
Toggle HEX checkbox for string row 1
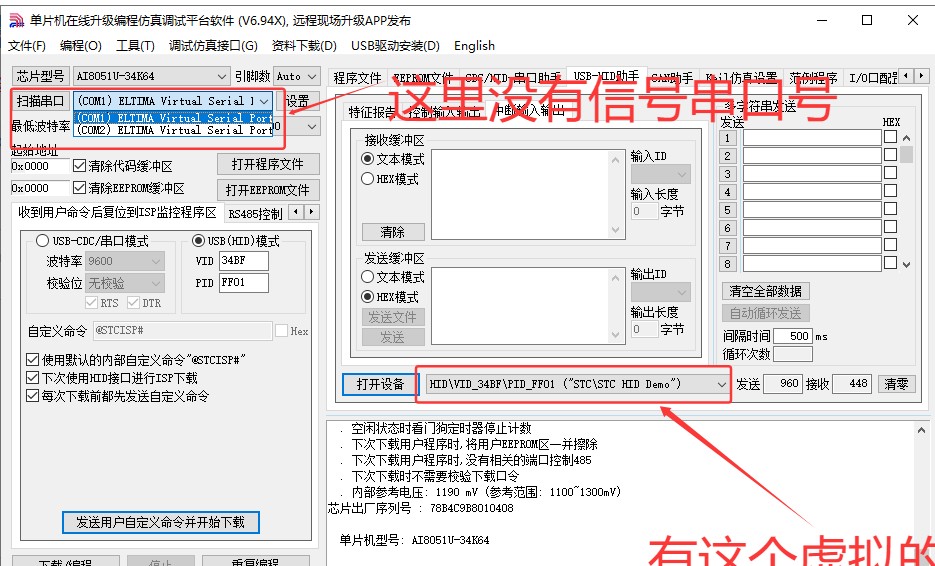(890, 137)
